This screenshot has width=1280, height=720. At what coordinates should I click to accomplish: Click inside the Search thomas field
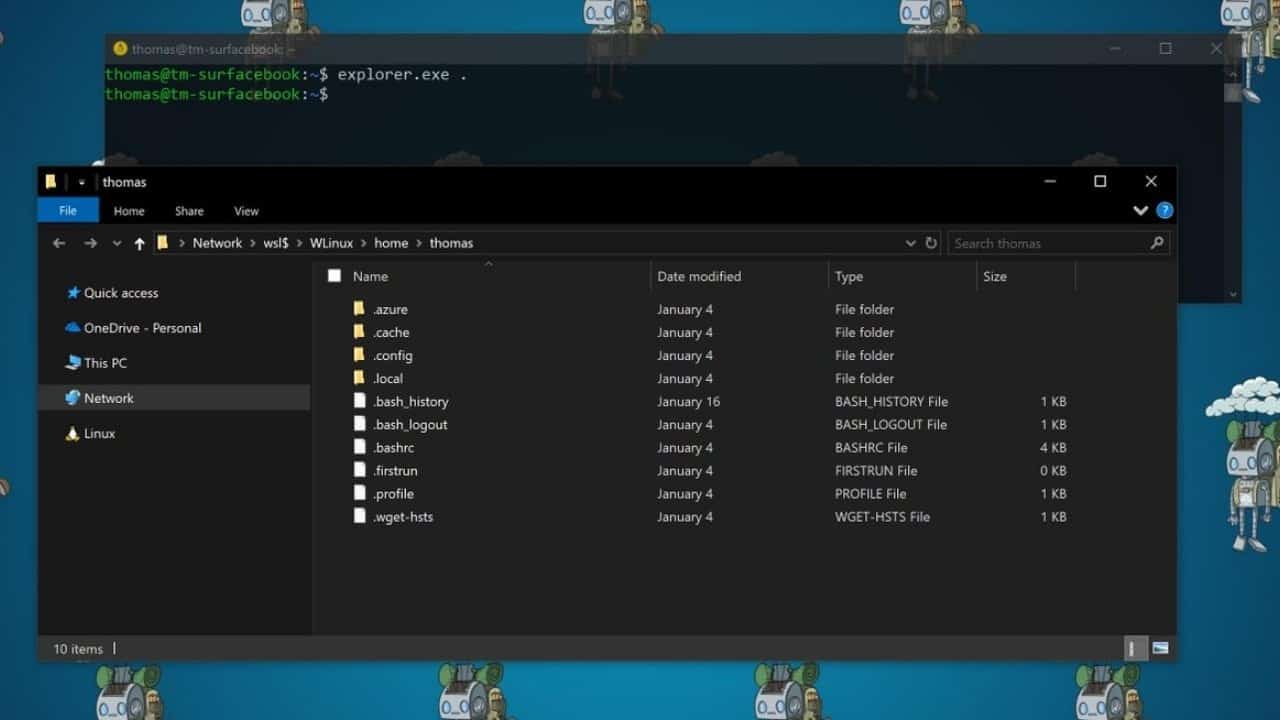[x=1030, y=243]
